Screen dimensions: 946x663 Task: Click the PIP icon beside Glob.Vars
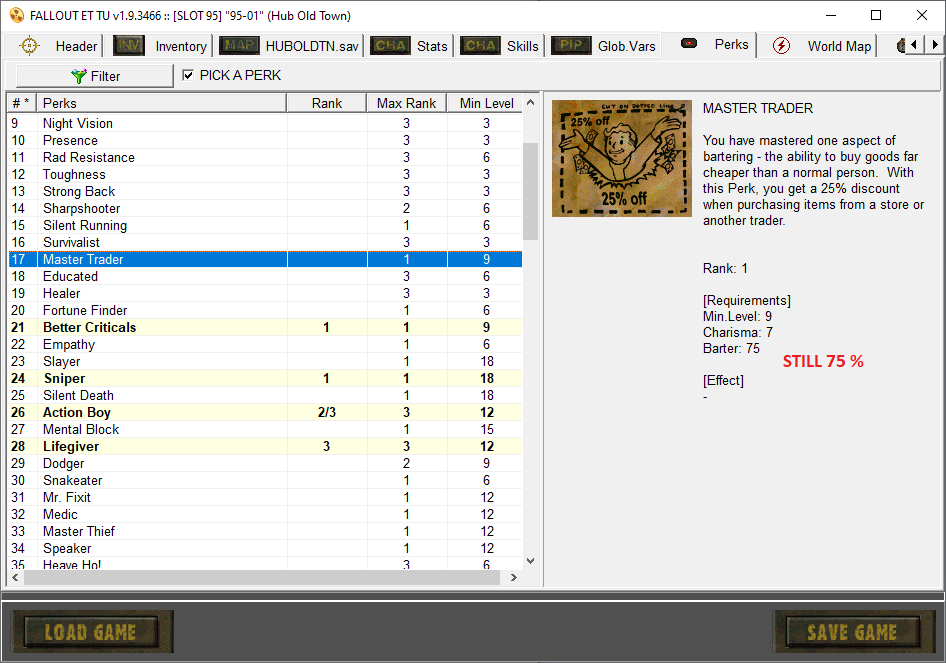tap(571, 46)
